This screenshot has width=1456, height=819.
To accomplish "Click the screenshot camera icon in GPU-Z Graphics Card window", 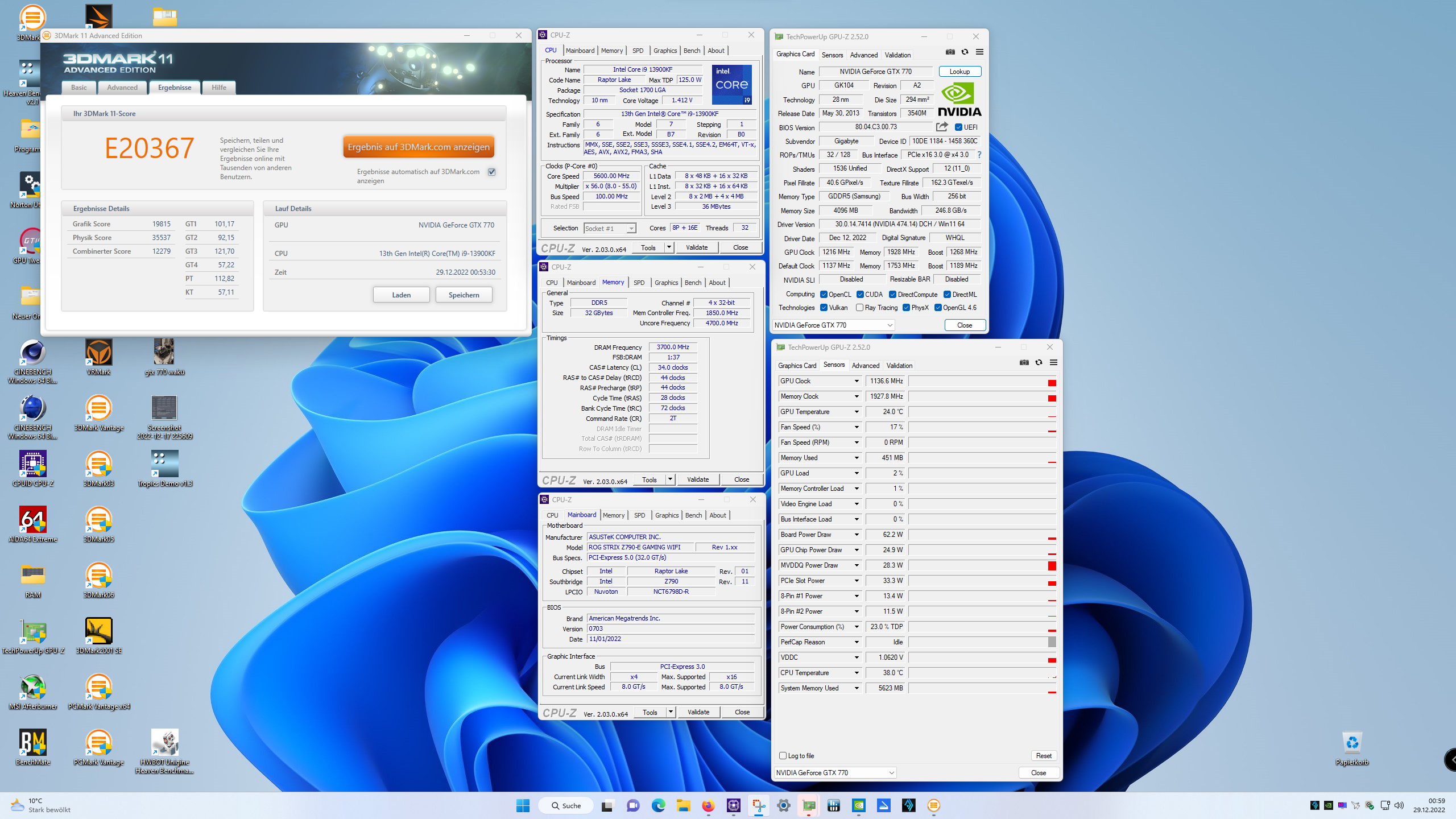I will click(x=950, y=52).
